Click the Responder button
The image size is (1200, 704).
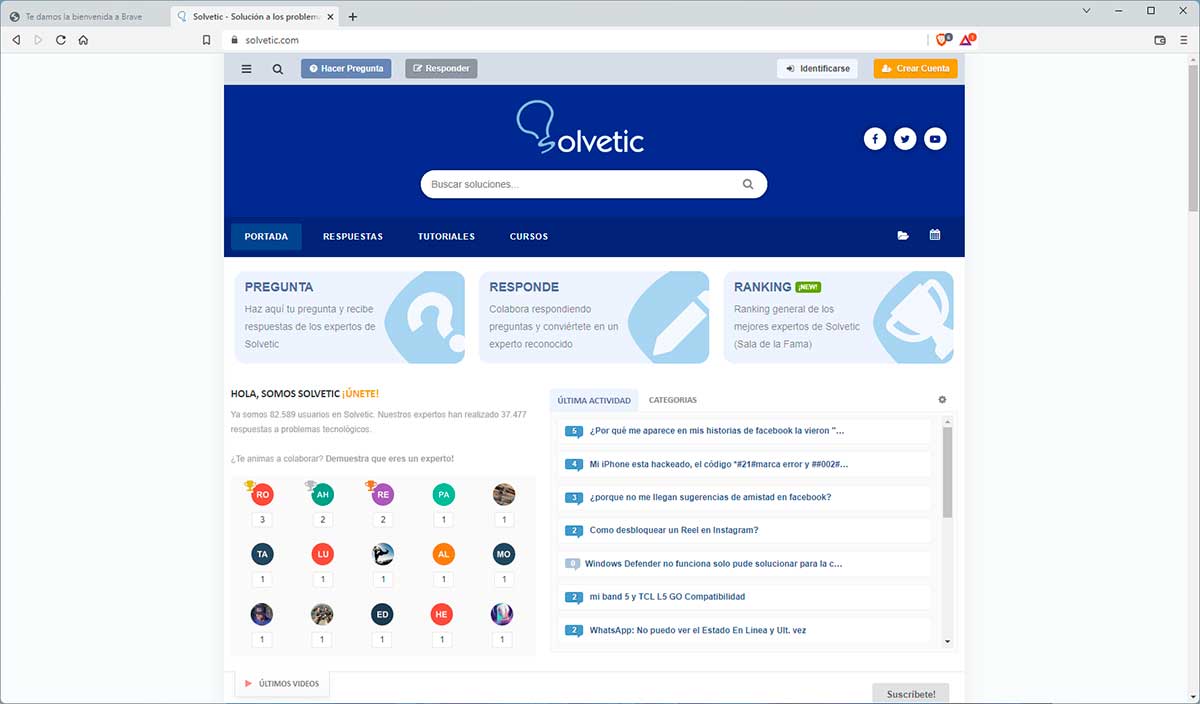coord(441,69)
